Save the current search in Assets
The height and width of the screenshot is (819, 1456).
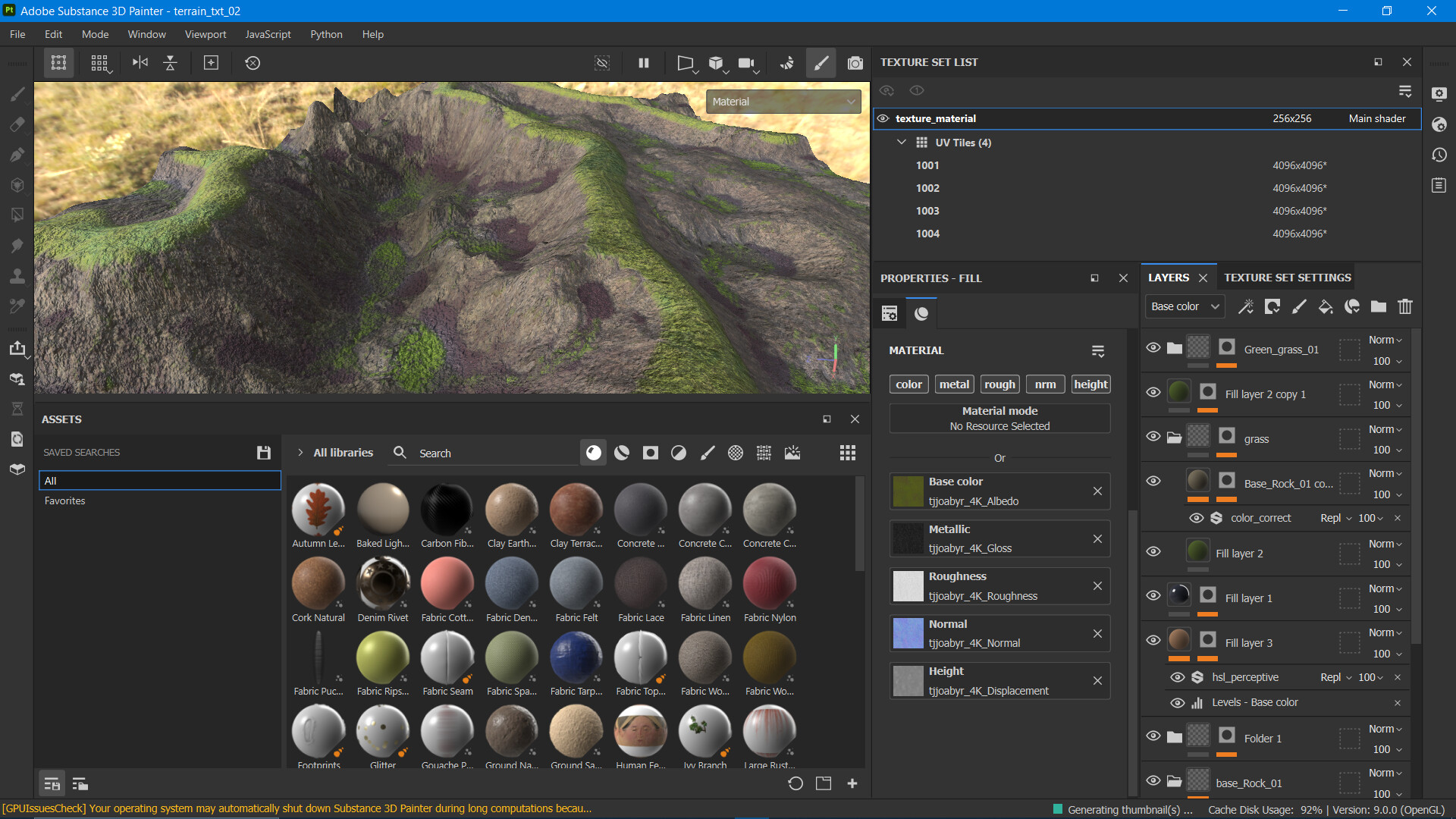click(263, 453)
